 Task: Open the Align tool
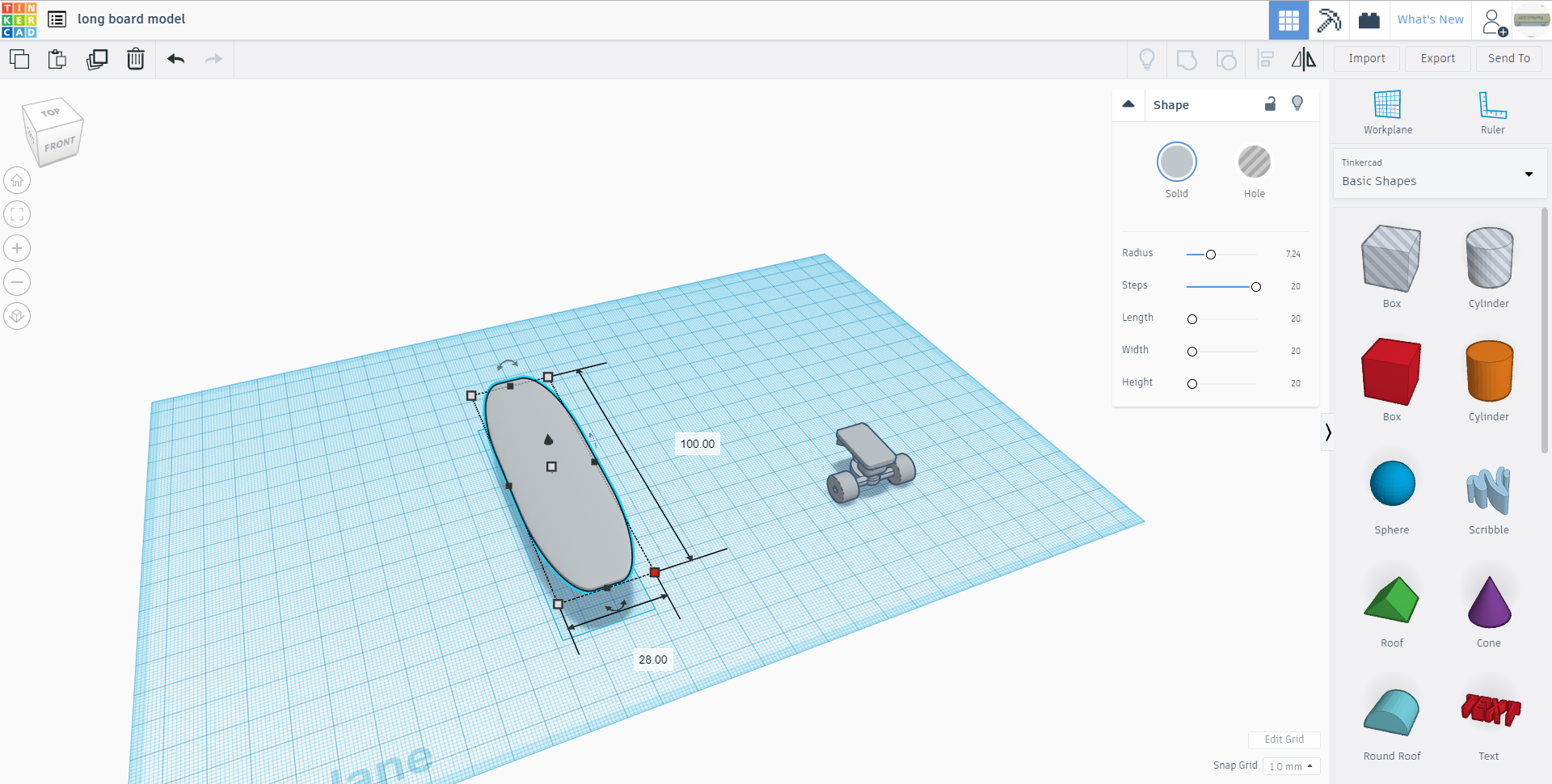[1266, 59]
